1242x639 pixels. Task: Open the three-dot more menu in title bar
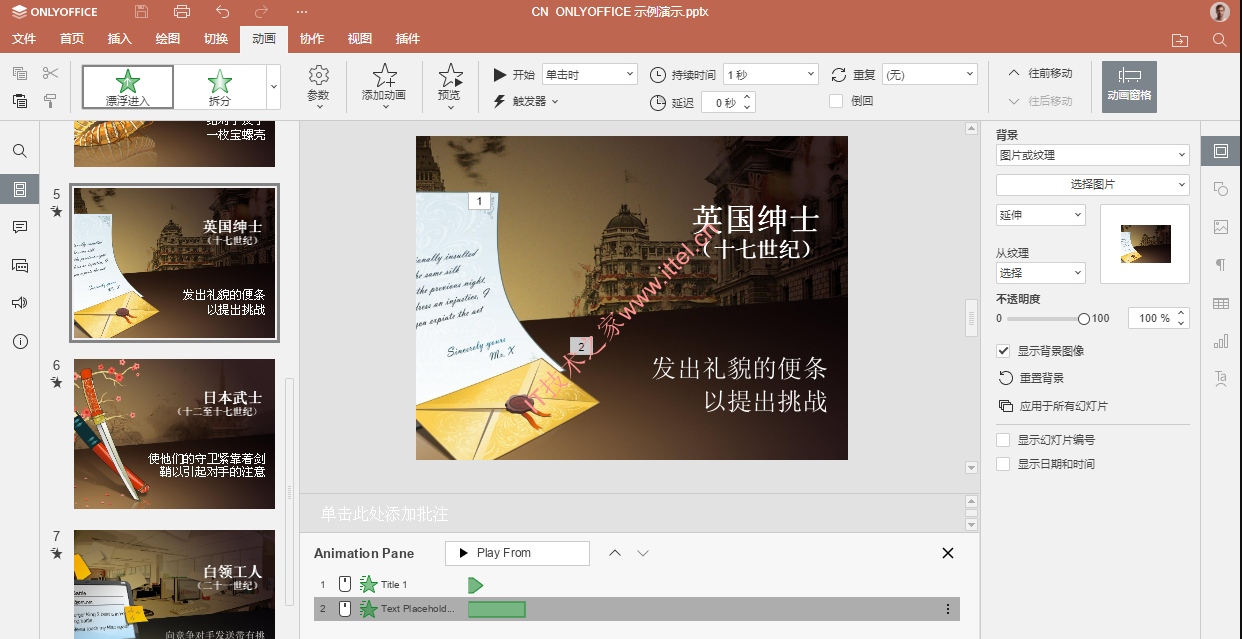pyautogui.click(x=302, y=12)
